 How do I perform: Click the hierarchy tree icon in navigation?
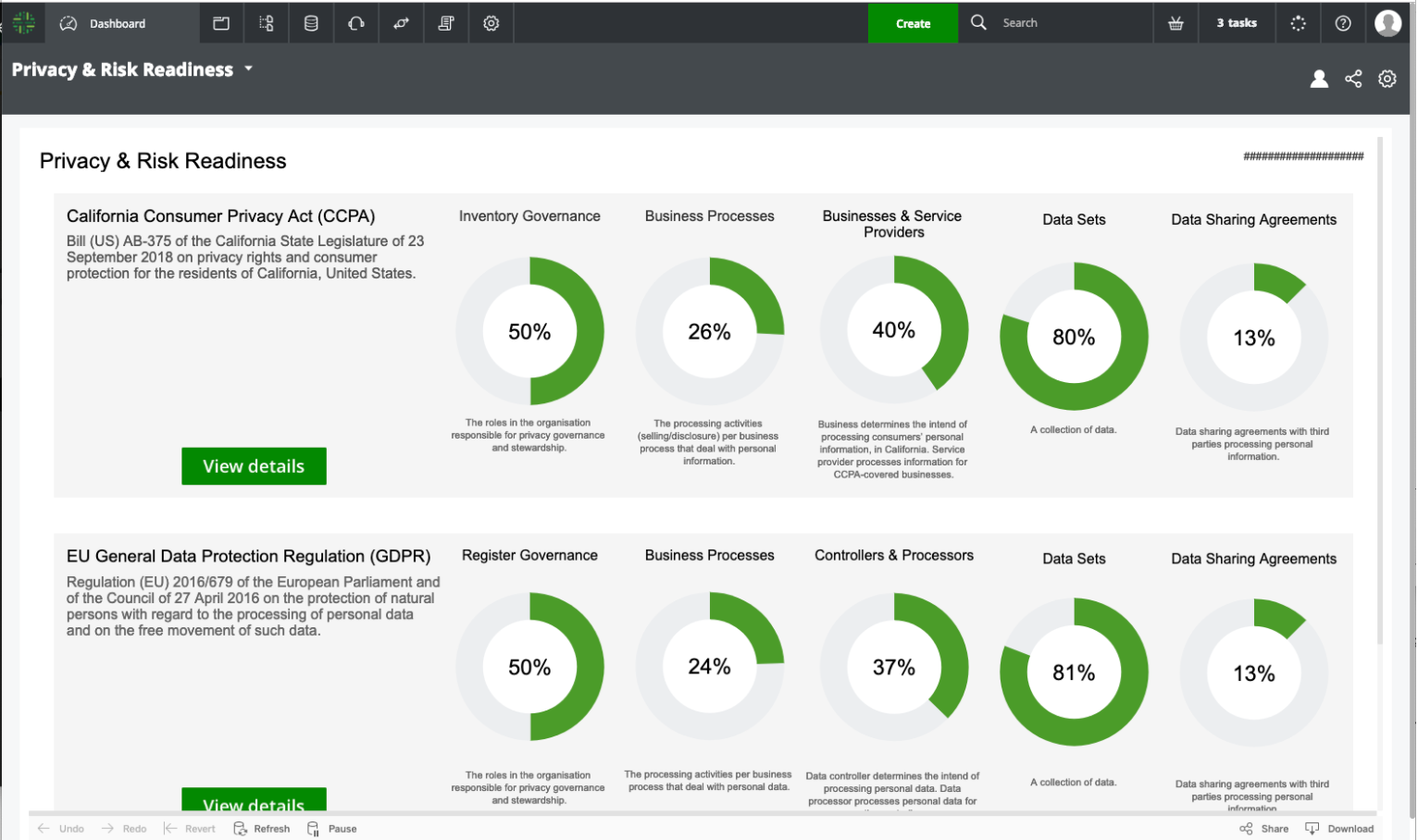[267, 23]
